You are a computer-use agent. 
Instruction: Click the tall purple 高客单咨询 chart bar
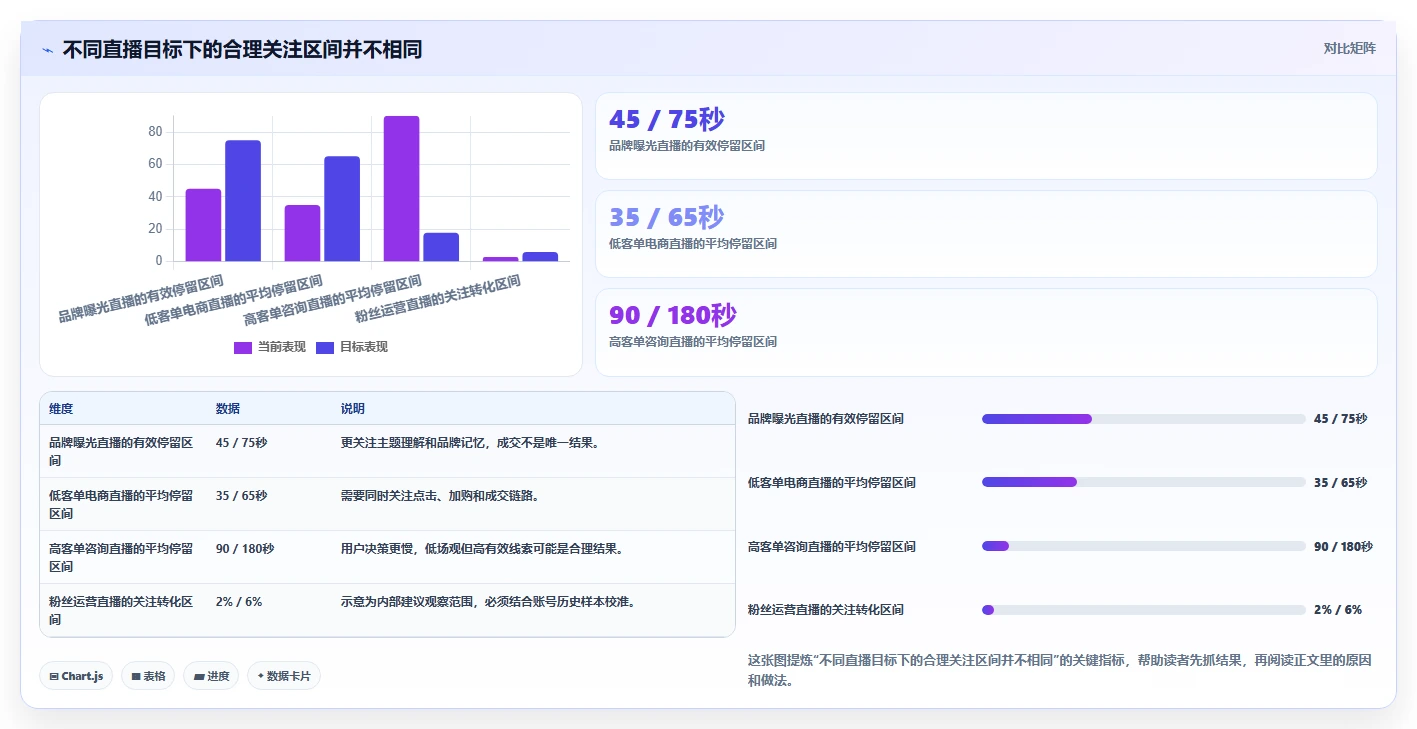point(402,189)
